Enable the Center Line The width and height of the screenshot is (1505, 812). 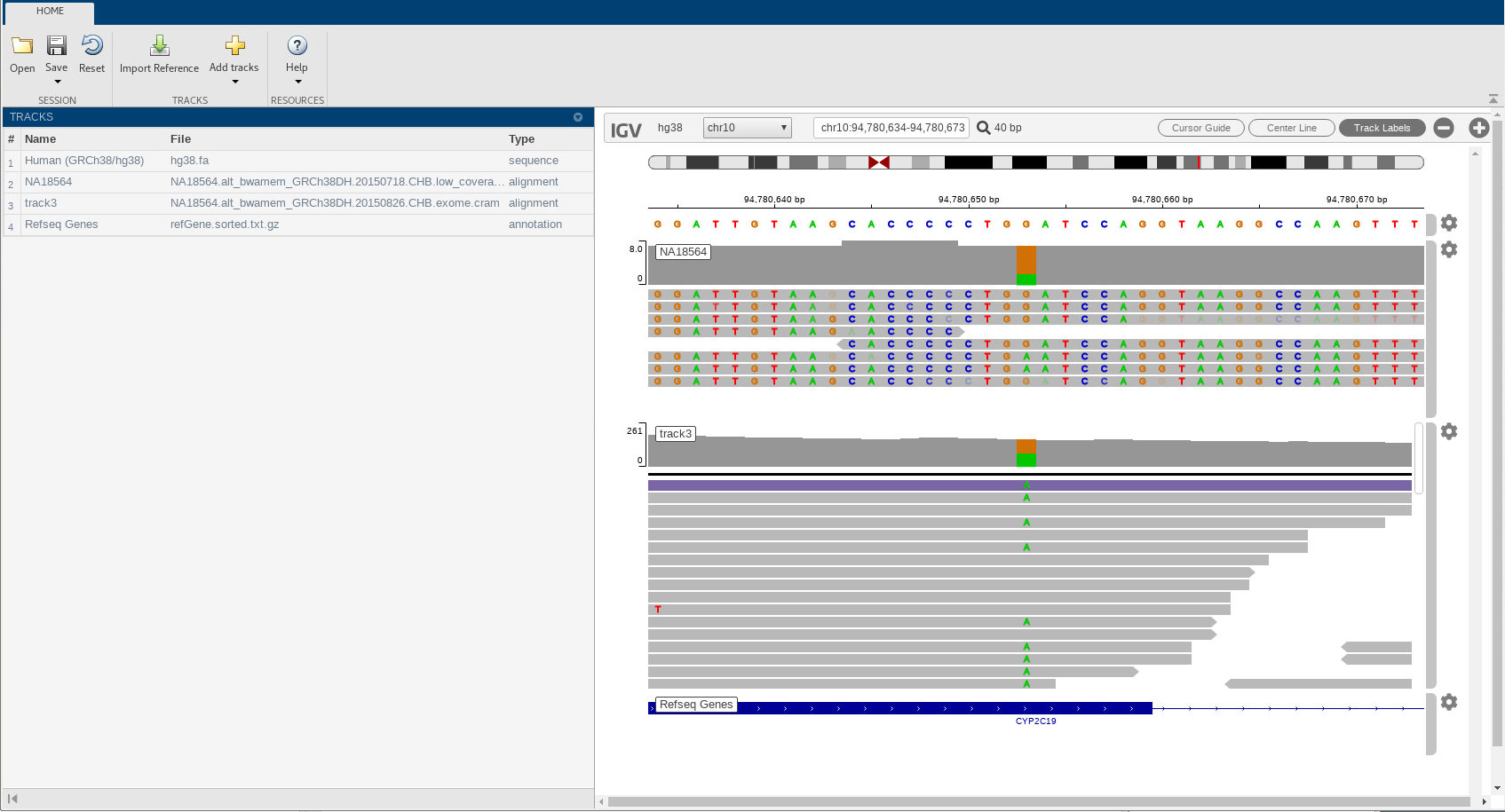1291,127
